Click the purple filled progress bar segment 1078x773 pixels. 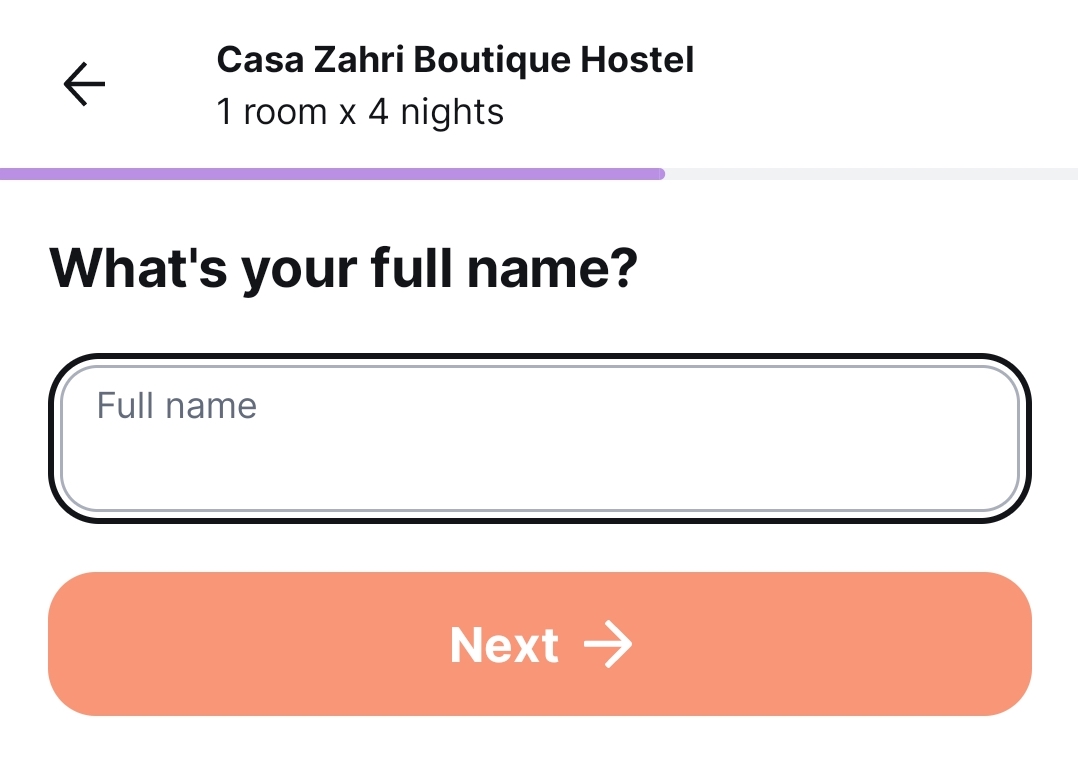click(x=330, y=174)
